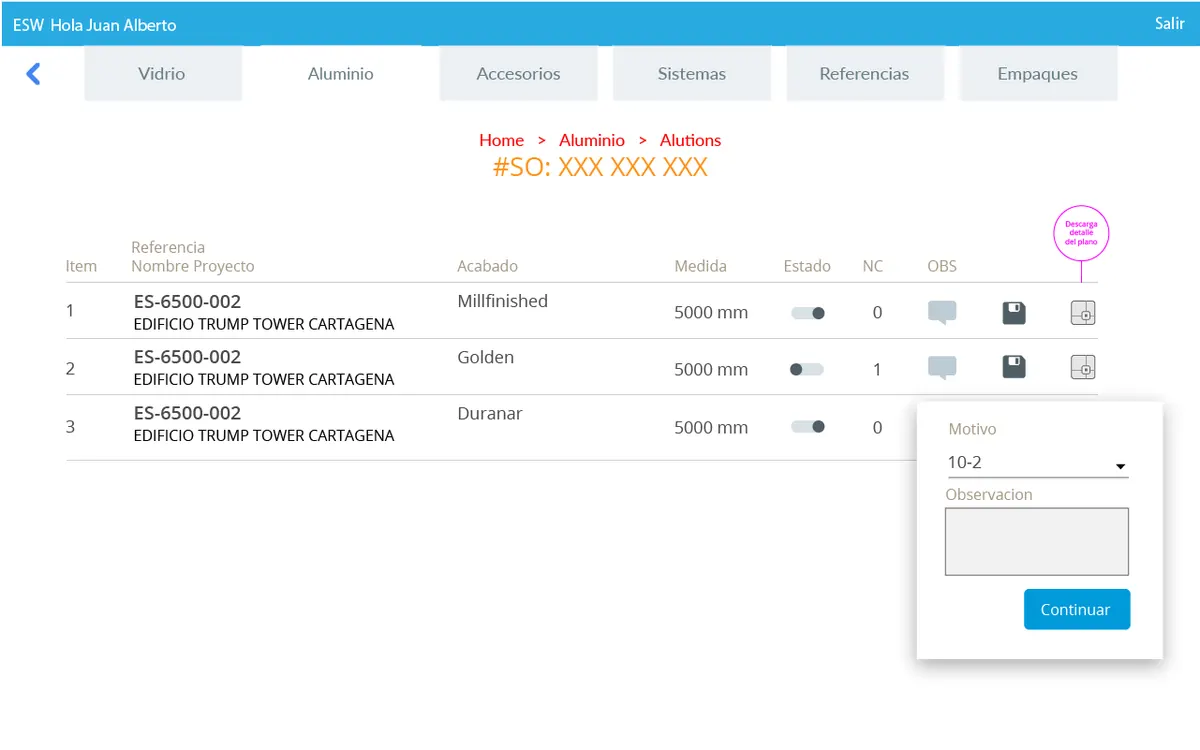
Task: Click the Item column header
Action: pos(81,266)
